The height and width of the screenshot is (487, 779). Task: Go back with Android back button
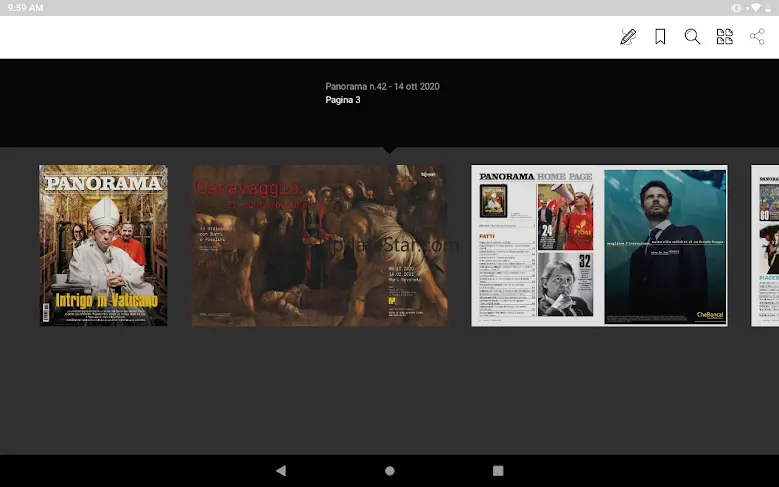point(281,470)
